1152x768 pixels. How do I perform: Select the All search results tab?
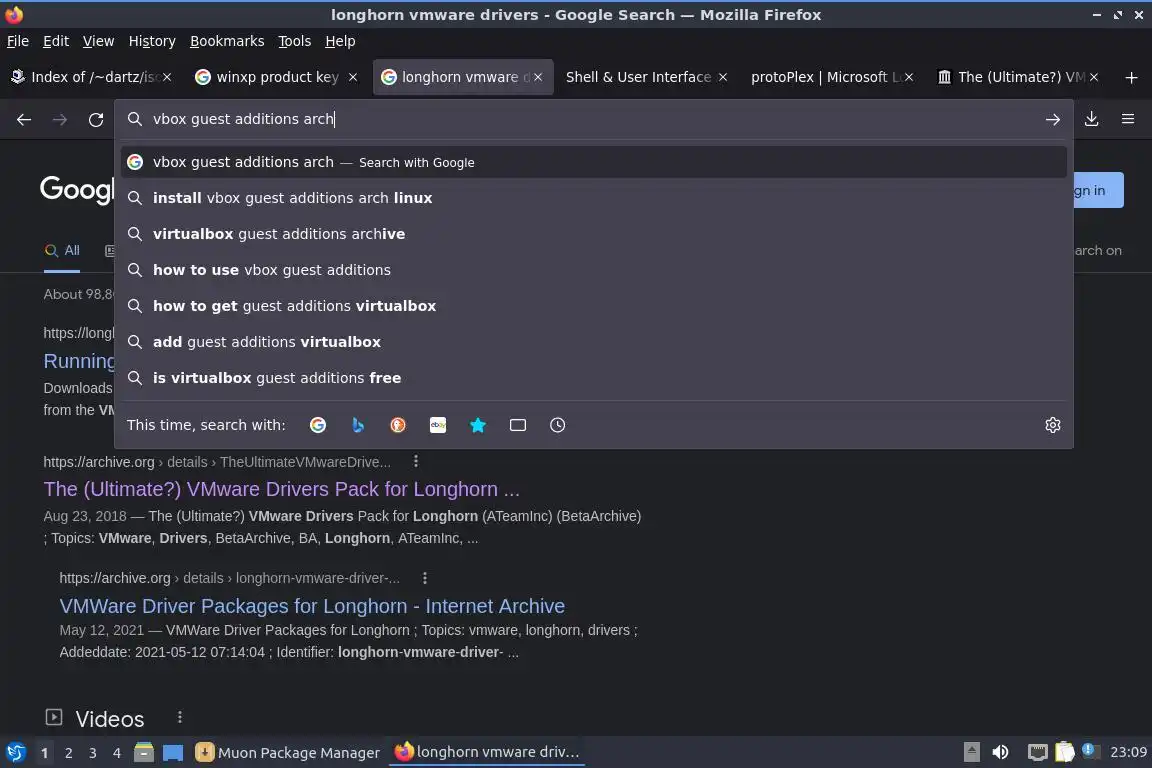click(62, 251)
